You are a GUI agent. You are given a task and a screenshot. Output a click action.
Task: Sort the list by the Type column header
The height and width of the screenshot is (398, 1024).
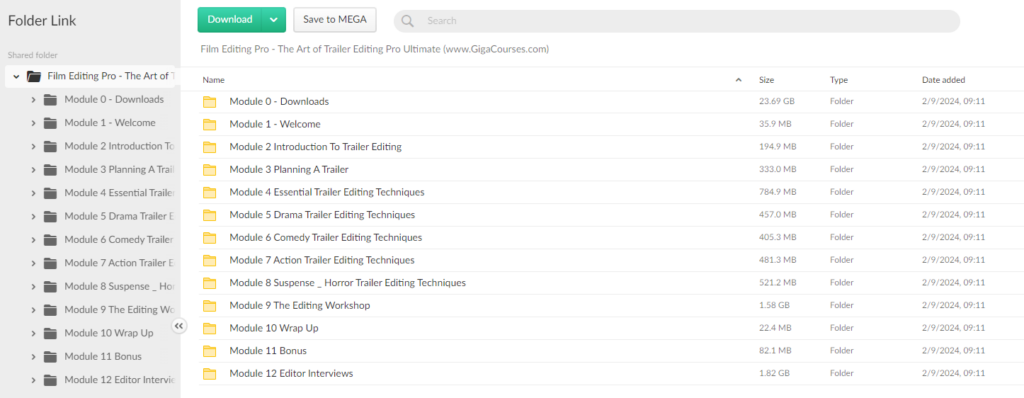click(839, 80)
